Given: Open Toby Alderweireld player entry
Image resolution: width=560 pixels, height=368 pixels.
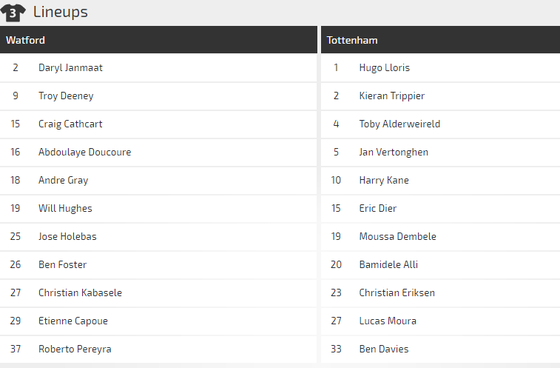Looking at the screenshot, I should point(400,124).
